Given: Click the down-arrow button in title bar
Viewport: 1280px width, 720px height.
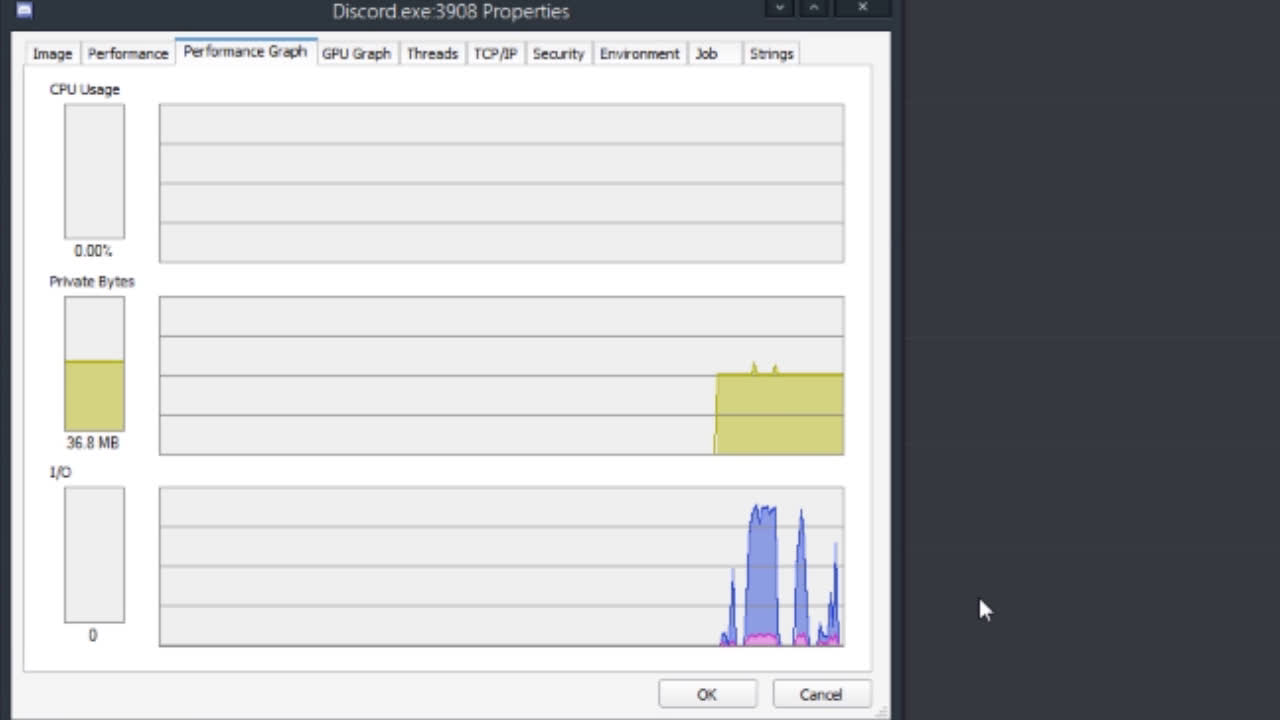Looking at the screenshot, I should [780, 8].
